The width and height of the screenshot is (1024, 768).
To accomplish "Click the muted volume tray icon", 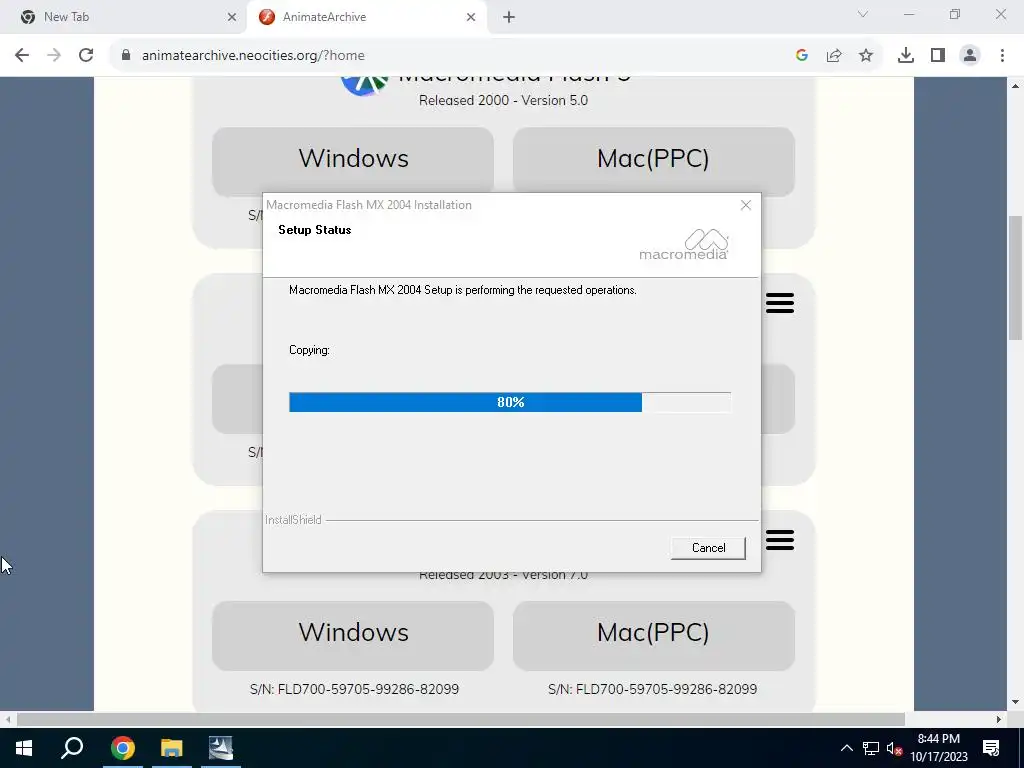I will [894, 748].
